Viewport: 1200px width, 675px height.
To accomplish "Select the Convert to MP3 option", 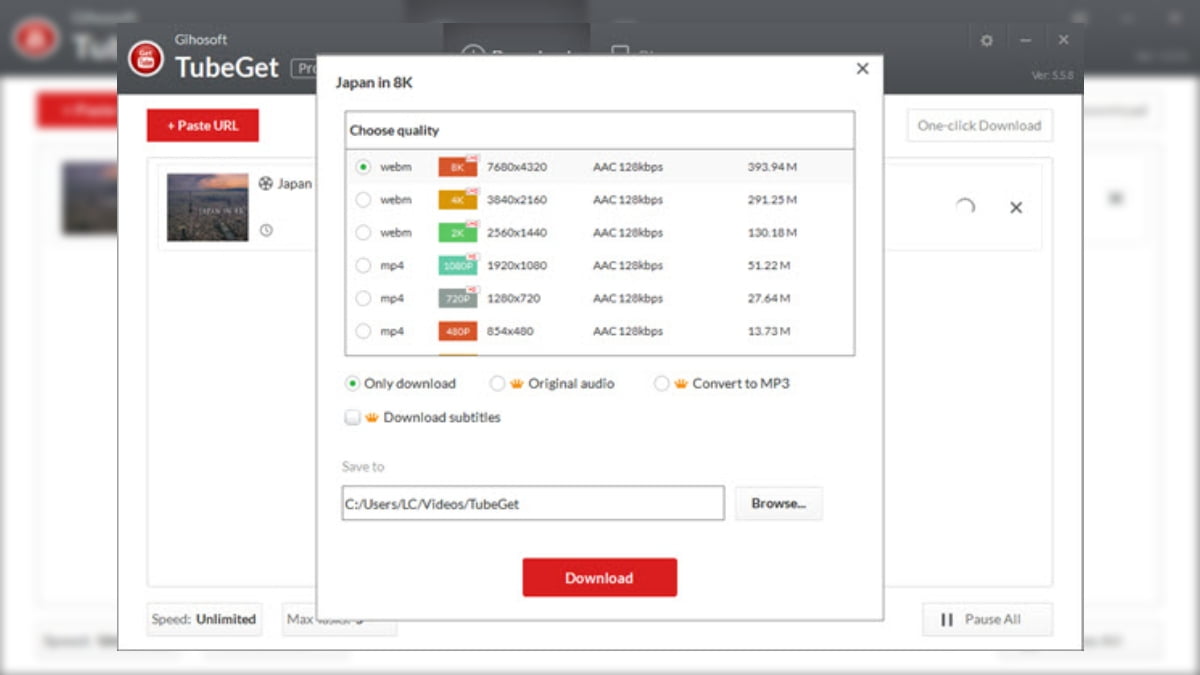I will [x=661, y=384].
